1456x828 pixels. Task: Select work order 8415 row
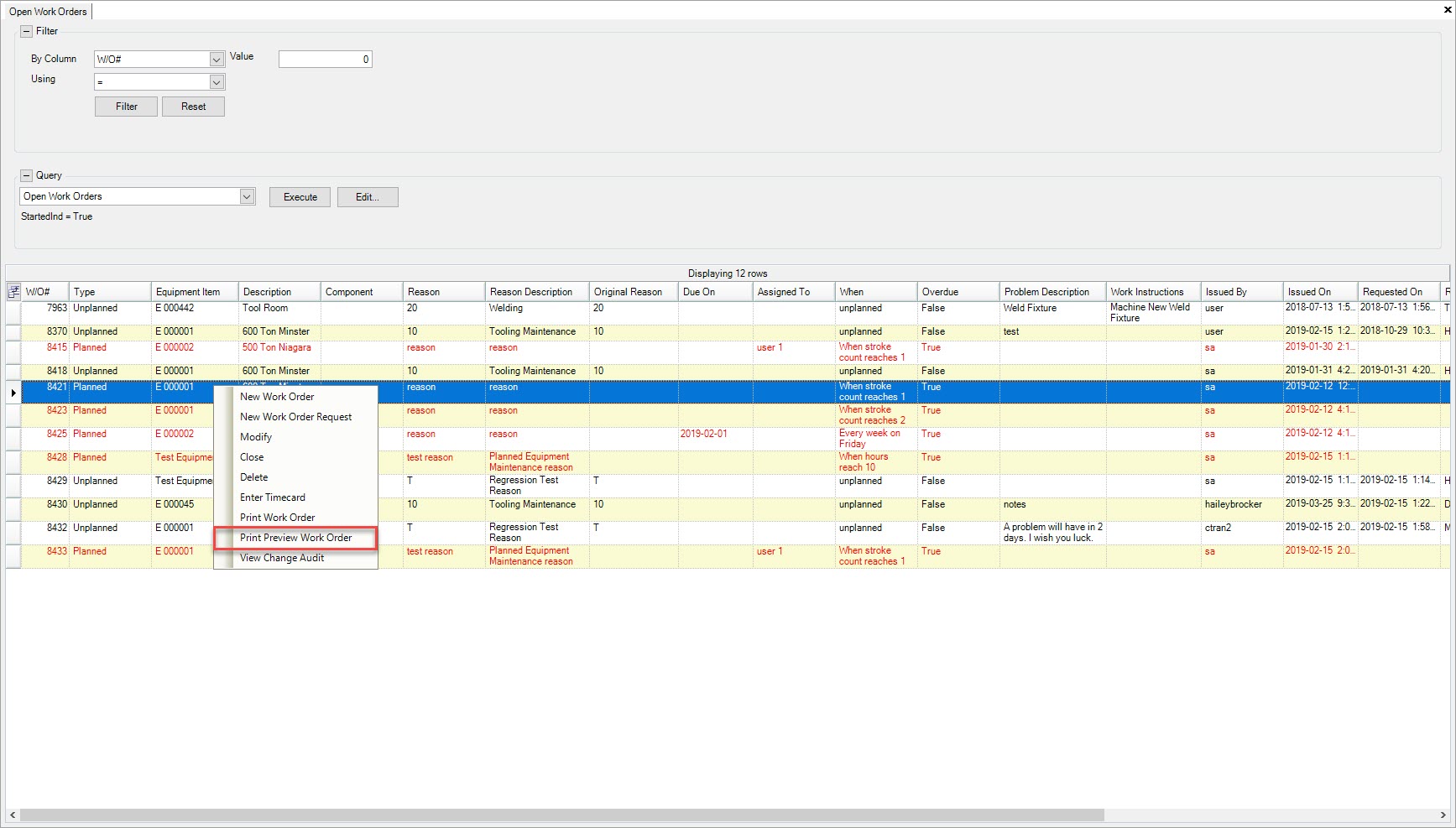click(x=728, y=352)
